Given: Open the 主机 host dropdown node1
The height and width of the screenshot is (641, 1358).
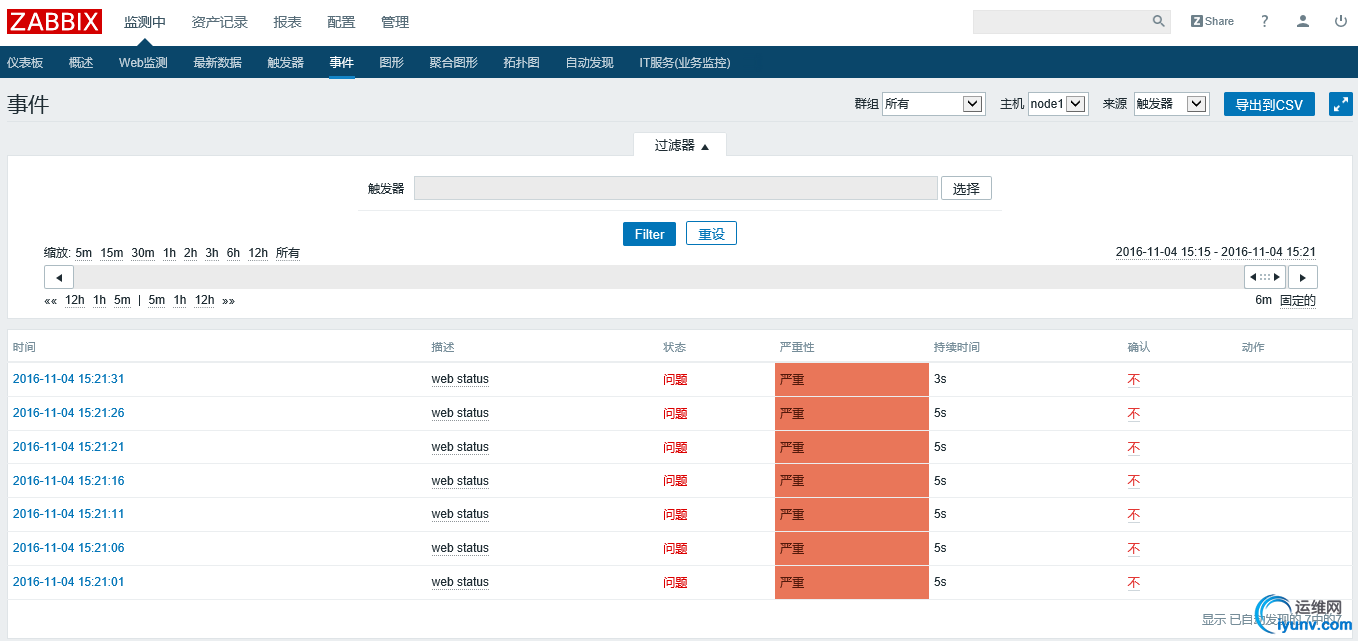Looking at the screenshot, I should pyautogui.click(x=1058, y=104).
